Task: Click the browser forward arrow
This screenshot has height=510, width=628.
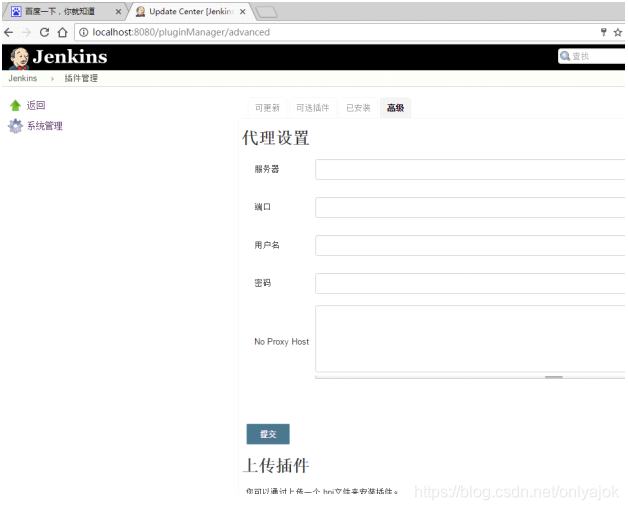Action: (x=26, y=32)
